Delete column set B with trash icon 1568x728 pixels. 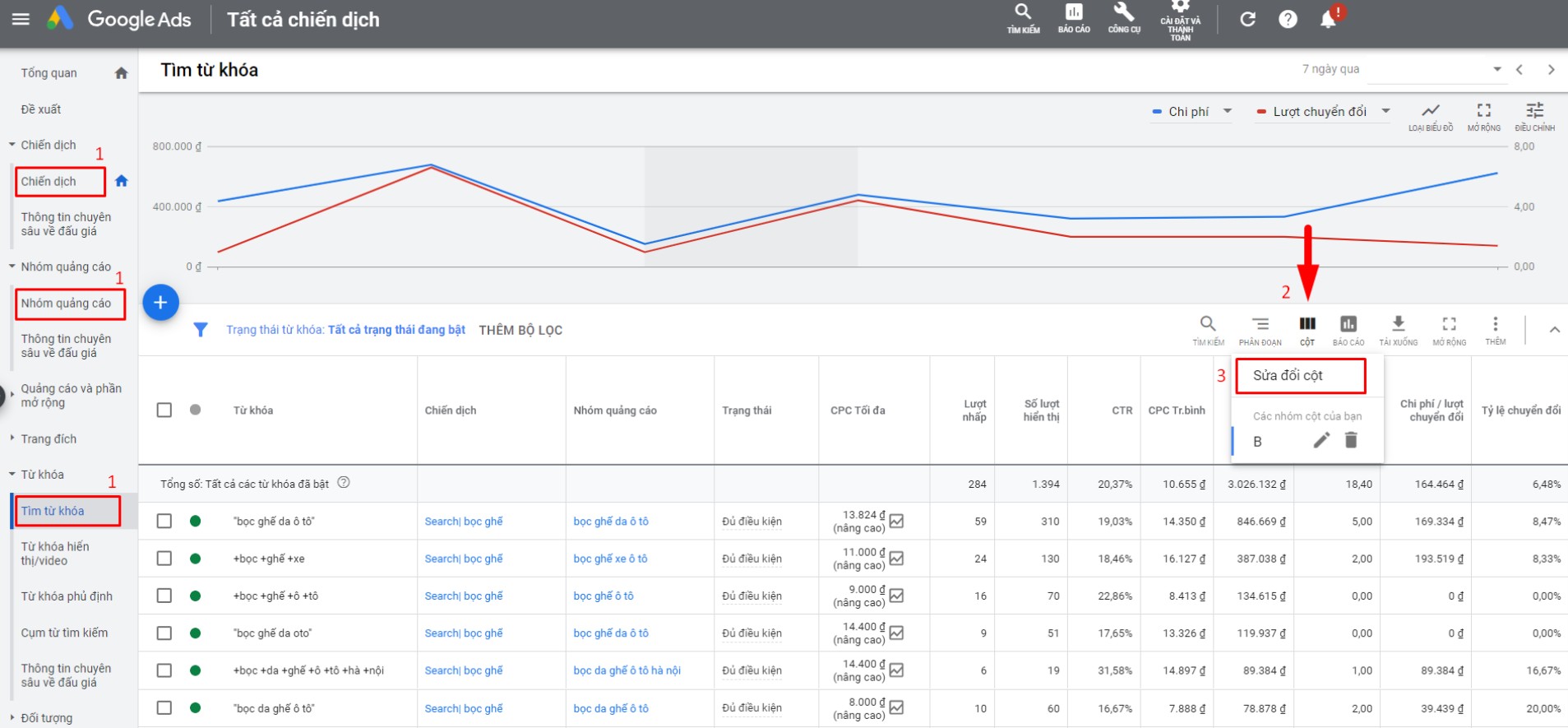pyautogui.click(x=1351, y=441)
